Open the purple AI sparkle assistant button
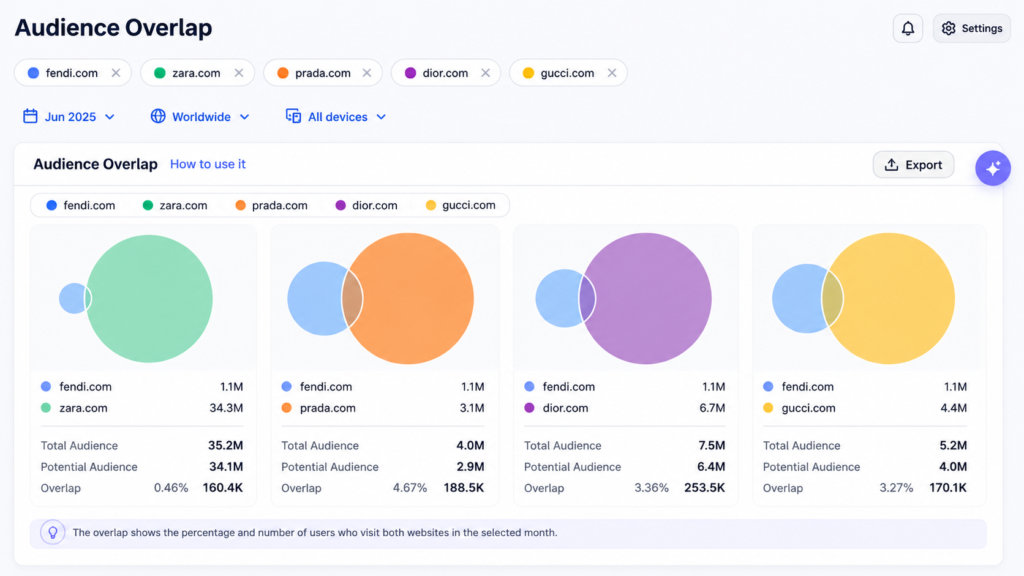1024x576 pixels. coord(993,168)
